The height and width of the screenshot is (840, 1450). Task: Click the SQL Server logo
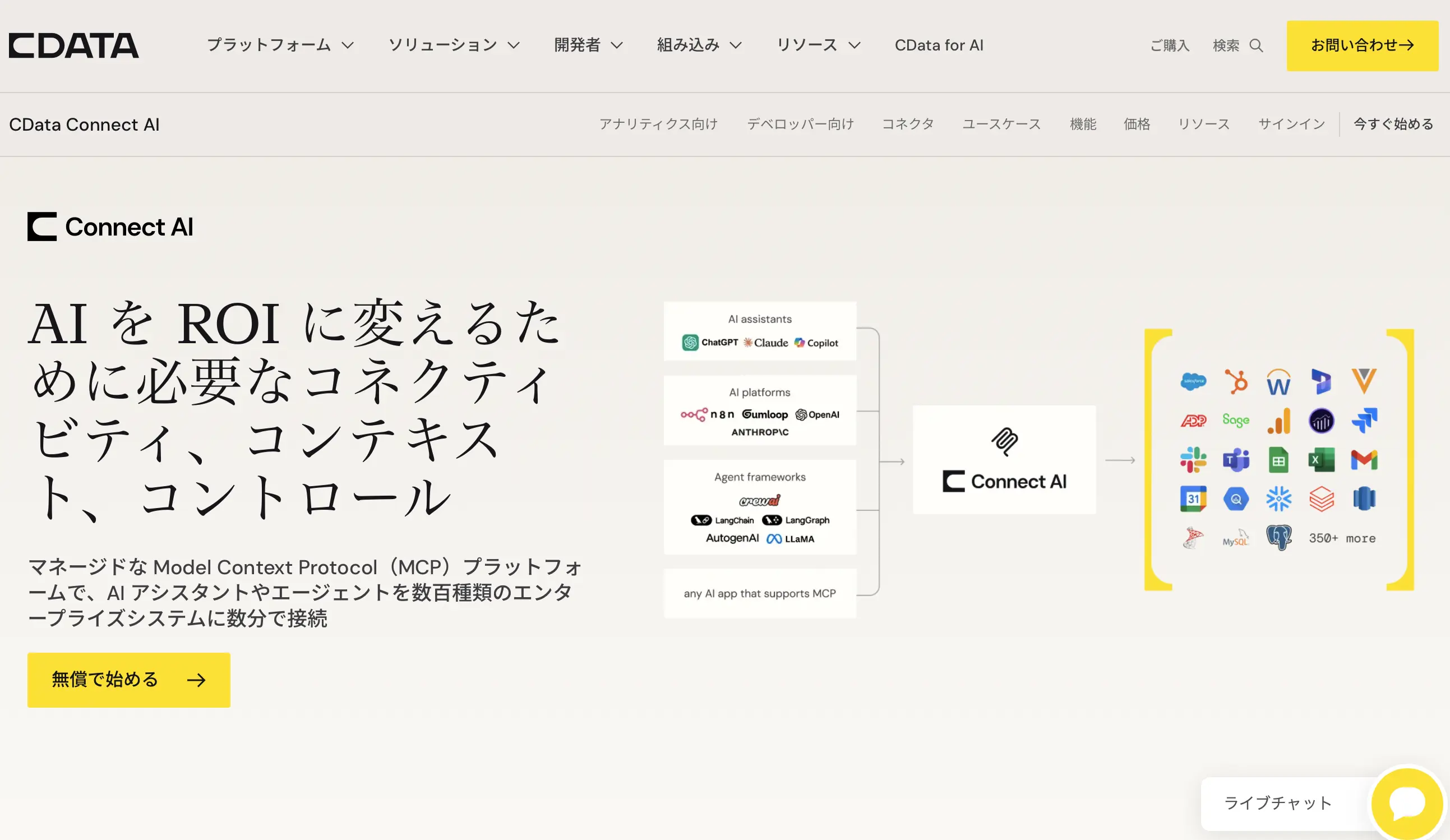[x=1193, y=538]
